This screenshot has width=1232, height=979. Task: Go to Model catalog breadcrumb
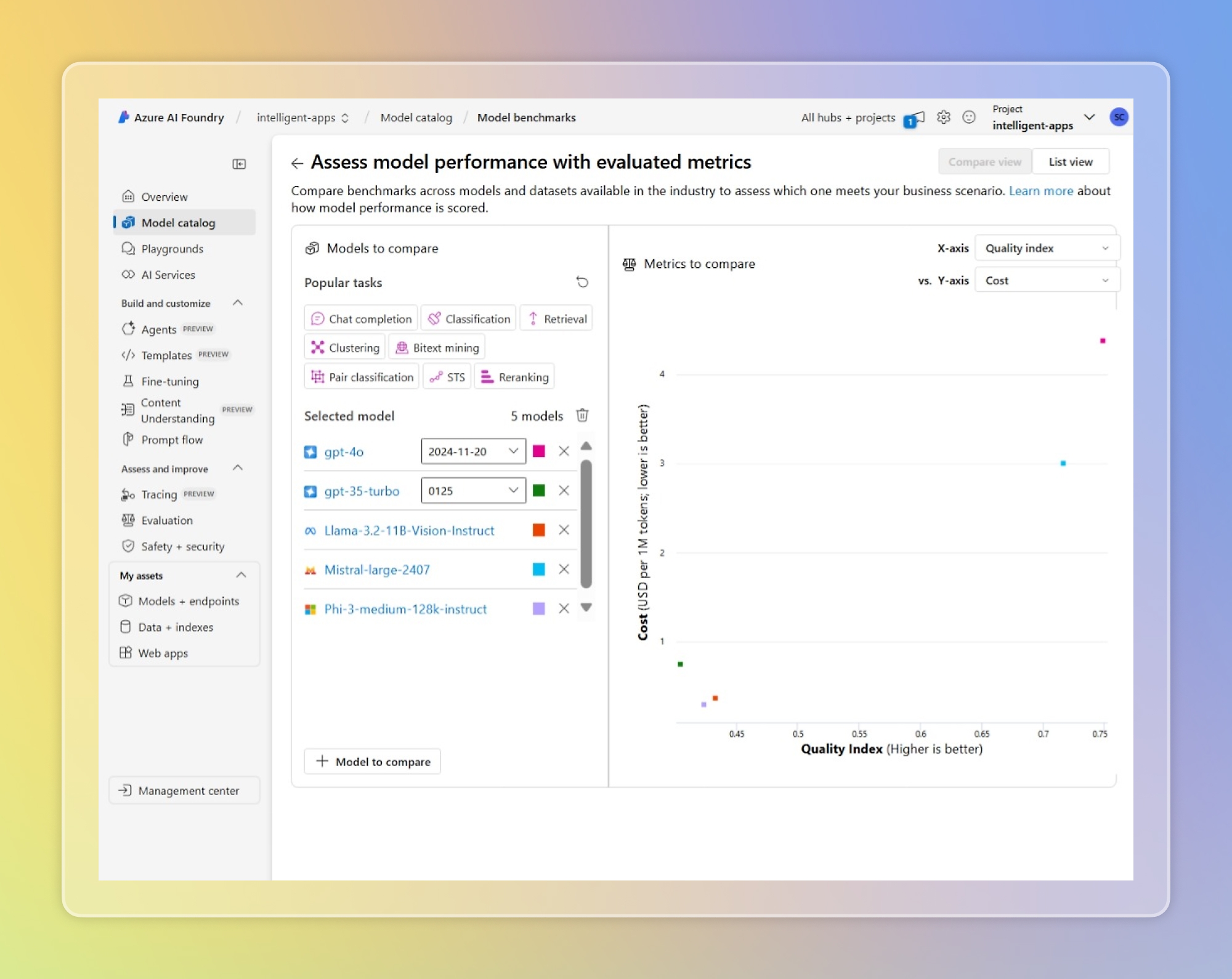click(416, 118)
